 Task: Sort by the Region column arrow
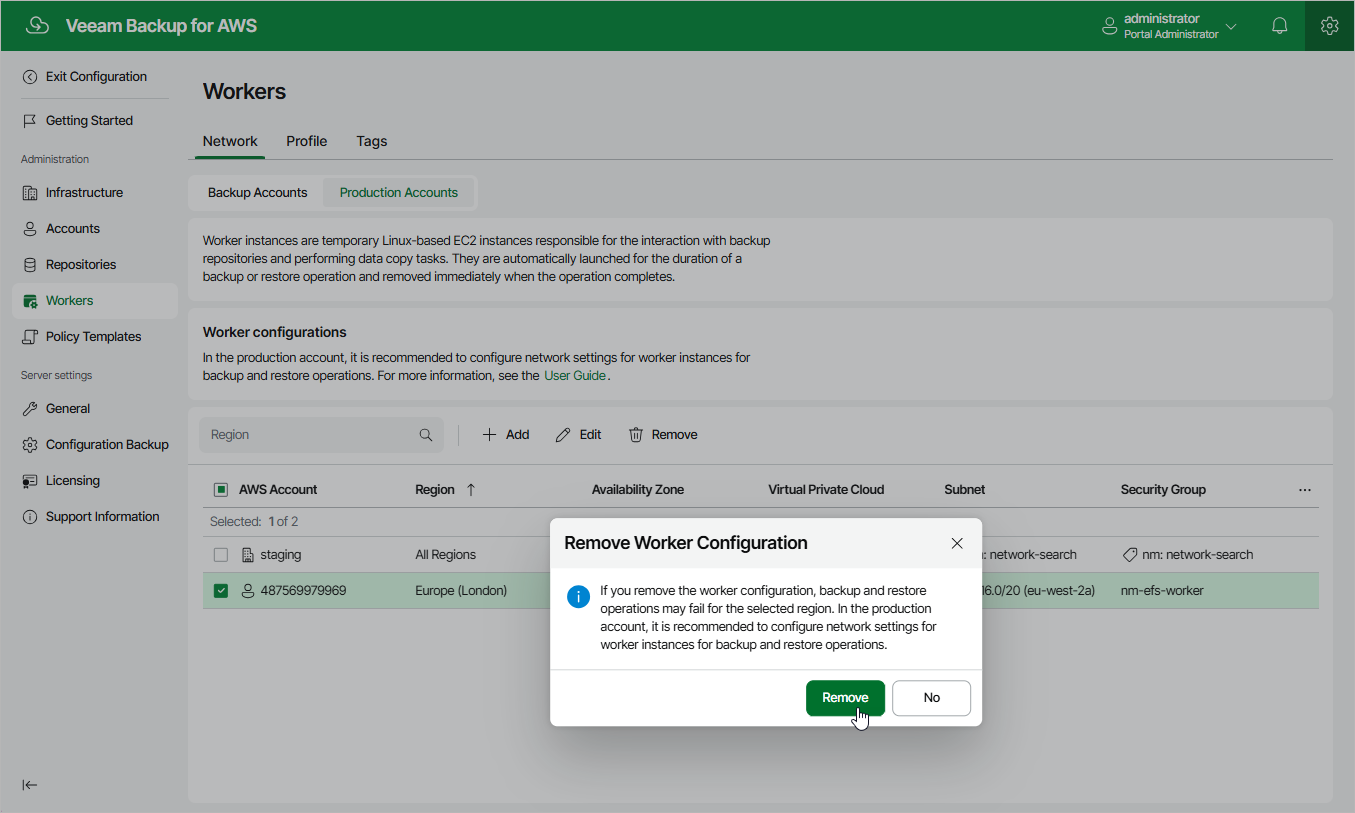[x=471, y=490]
